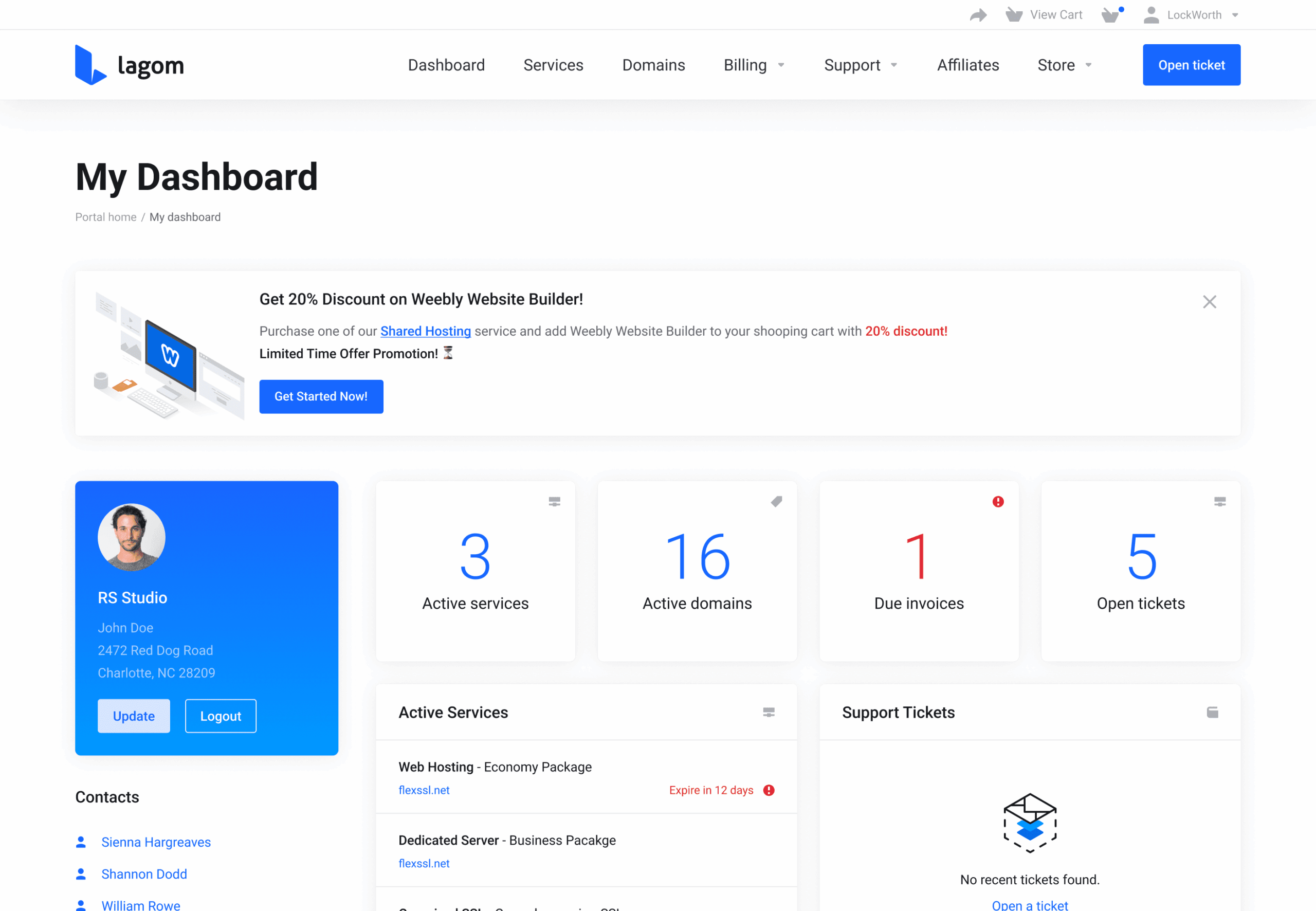The width and height of the screenshot is (1316, 911).
Task: Click the server icon on Active services card
Action: [x=554, y=502]
